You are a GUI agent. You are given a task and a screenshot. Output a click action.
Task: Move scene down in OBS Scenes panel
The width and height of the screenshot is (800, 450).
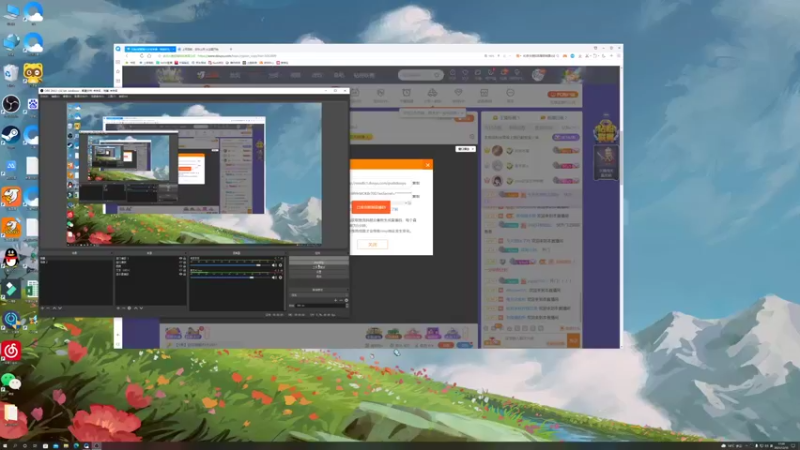(60, 308)
